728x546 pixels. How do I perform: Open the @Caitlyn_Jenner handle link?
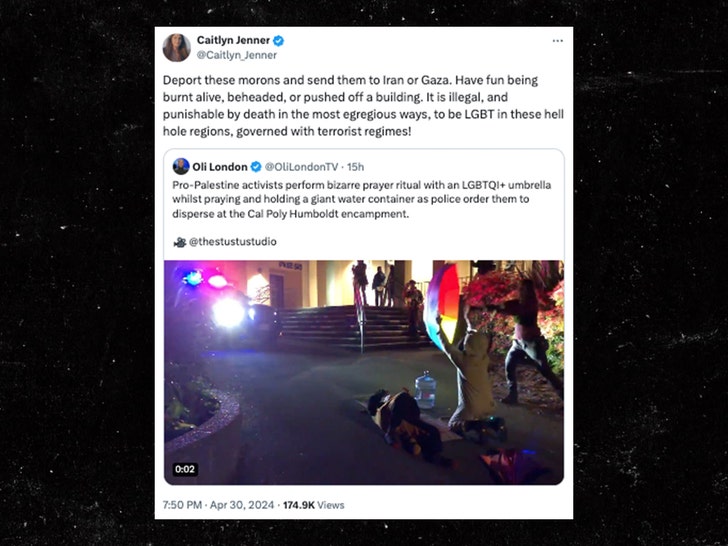[237, 55]
